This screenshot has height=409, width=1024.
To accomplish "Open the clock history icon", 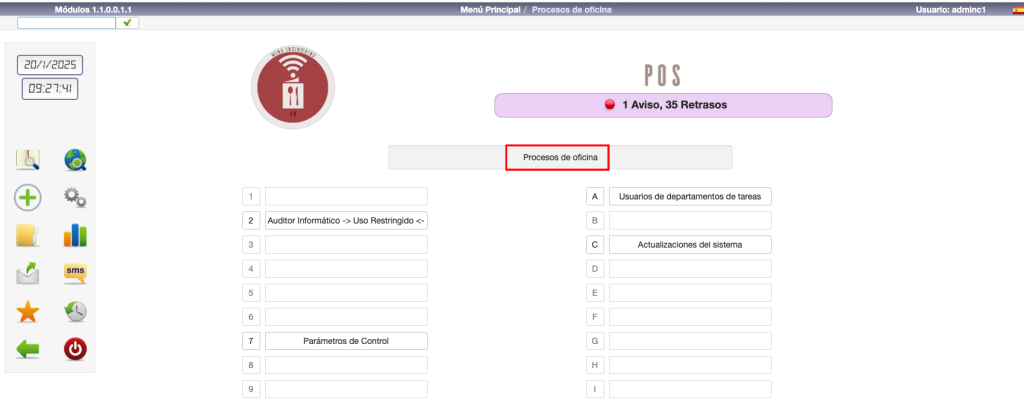I will [x=75, y=311].
